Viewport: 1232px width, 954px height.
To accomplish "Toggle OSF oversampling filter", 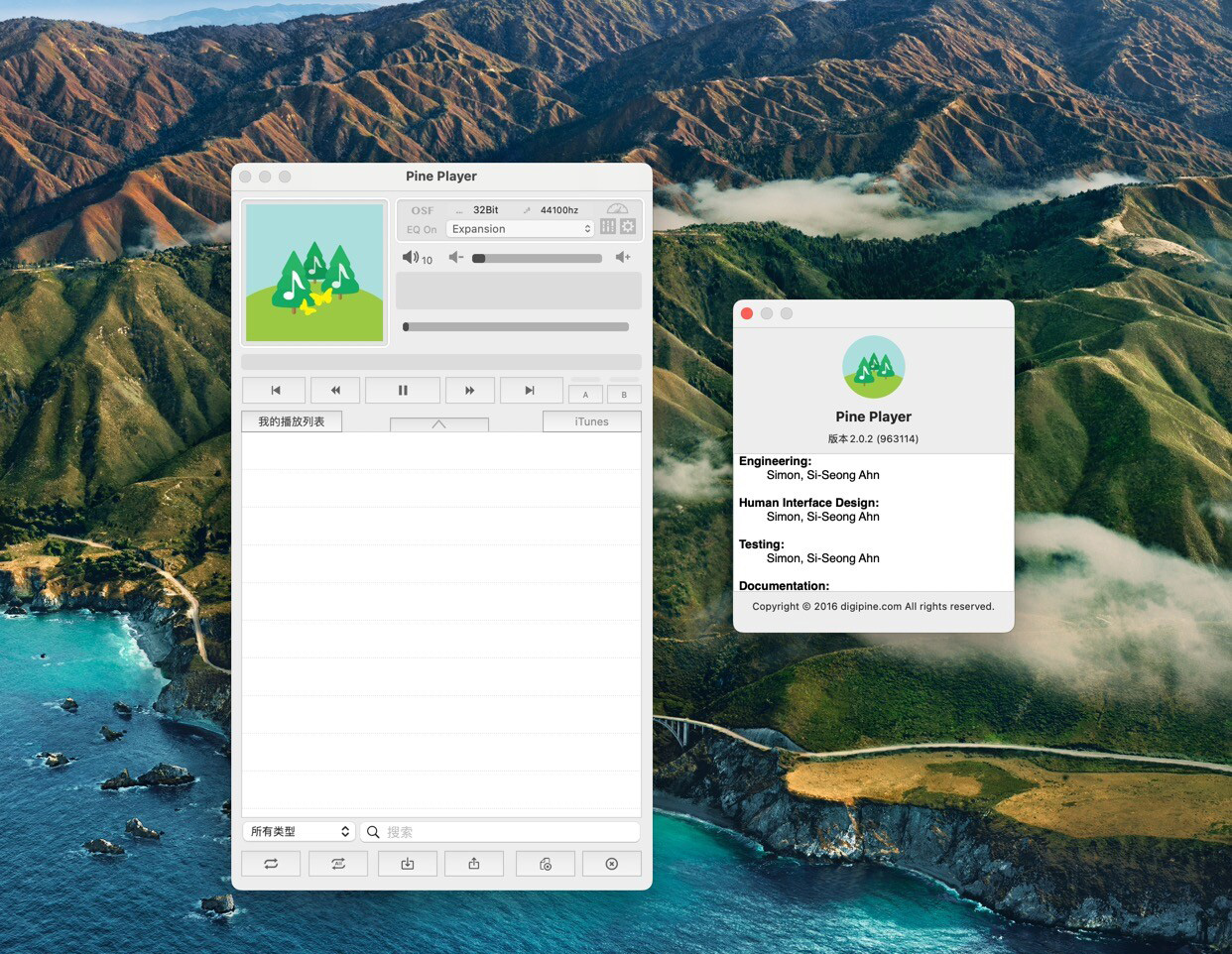I will 423,210.
